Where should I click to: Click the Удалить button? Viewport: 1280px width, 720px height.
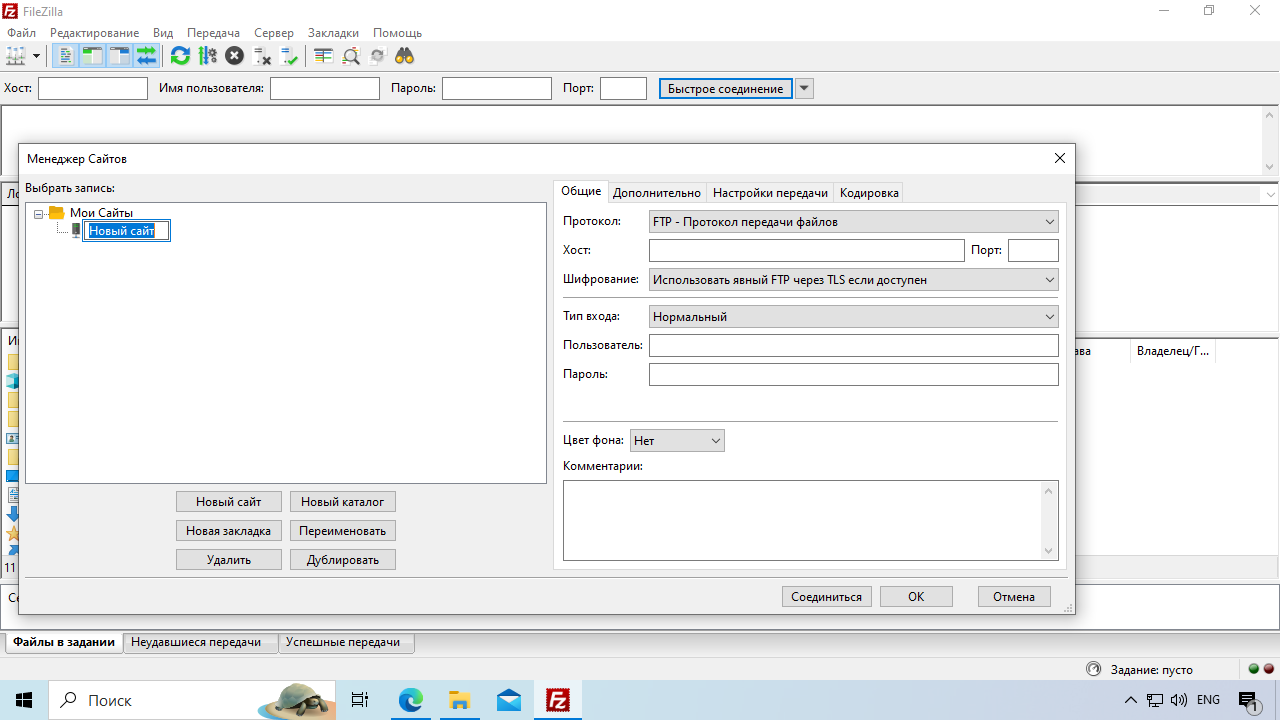click(x=229, y=560)
